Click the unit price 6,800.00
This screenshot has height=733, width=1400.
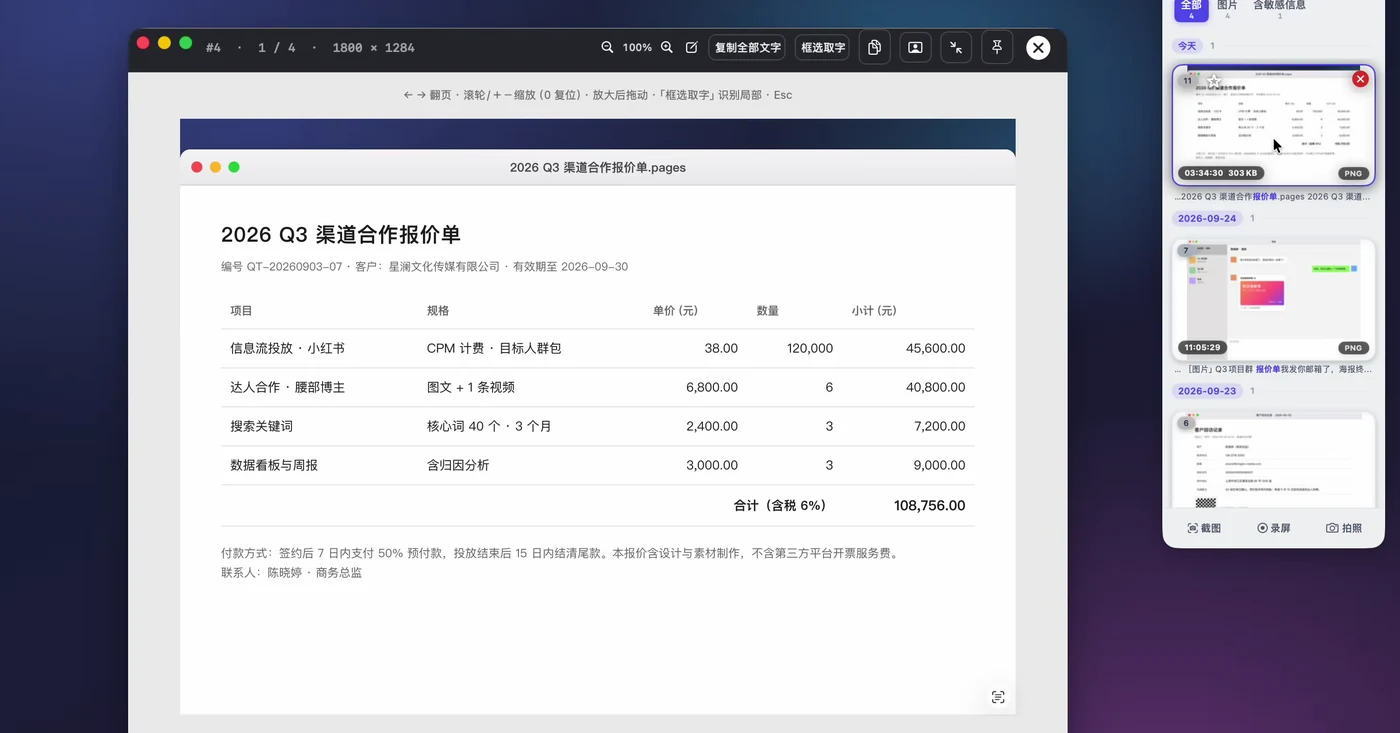[x=712, y=387]
